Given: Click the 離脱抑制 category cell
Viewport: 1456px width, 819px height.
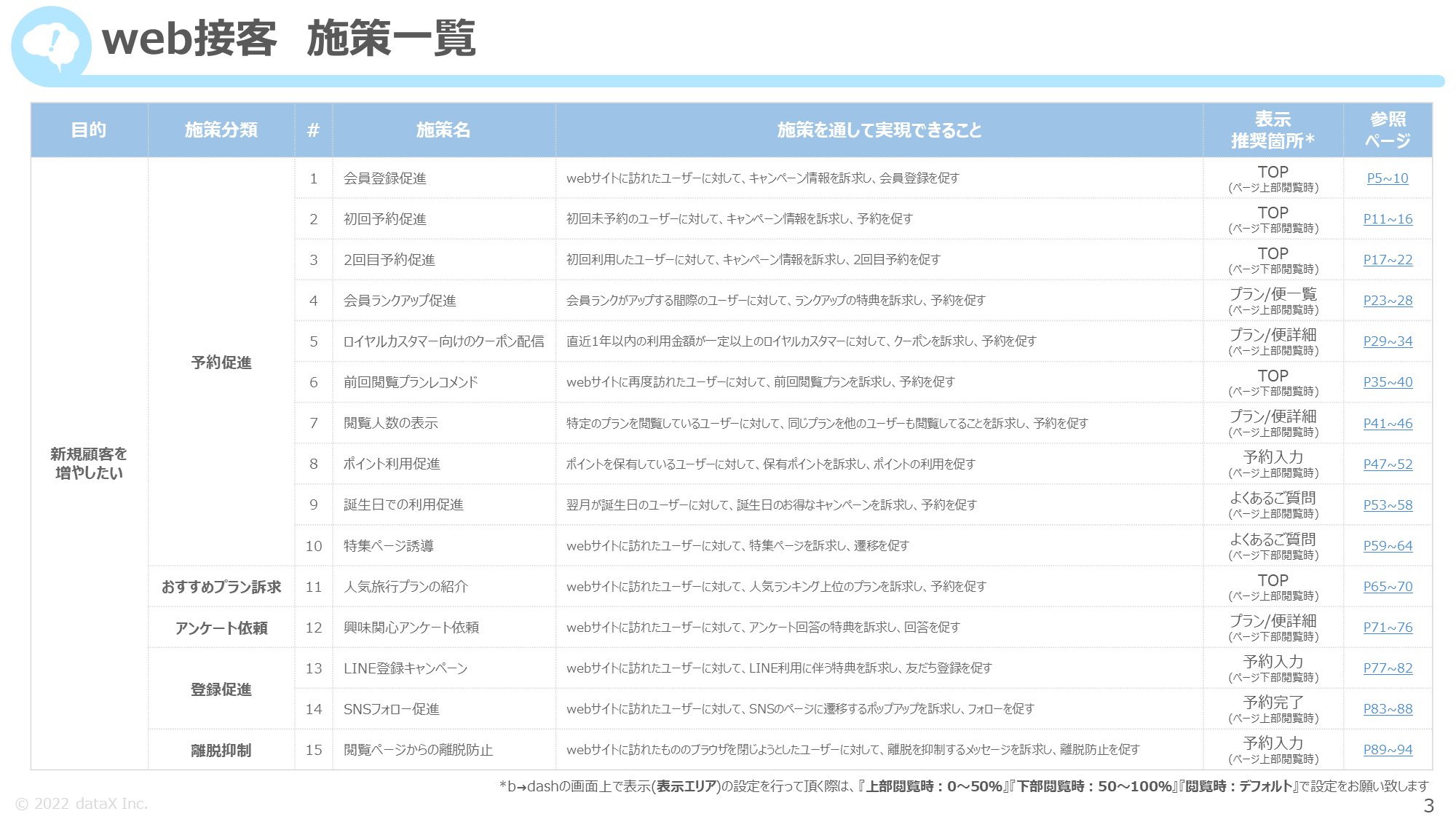Looking at the screenshot, I should coord(221,750).
